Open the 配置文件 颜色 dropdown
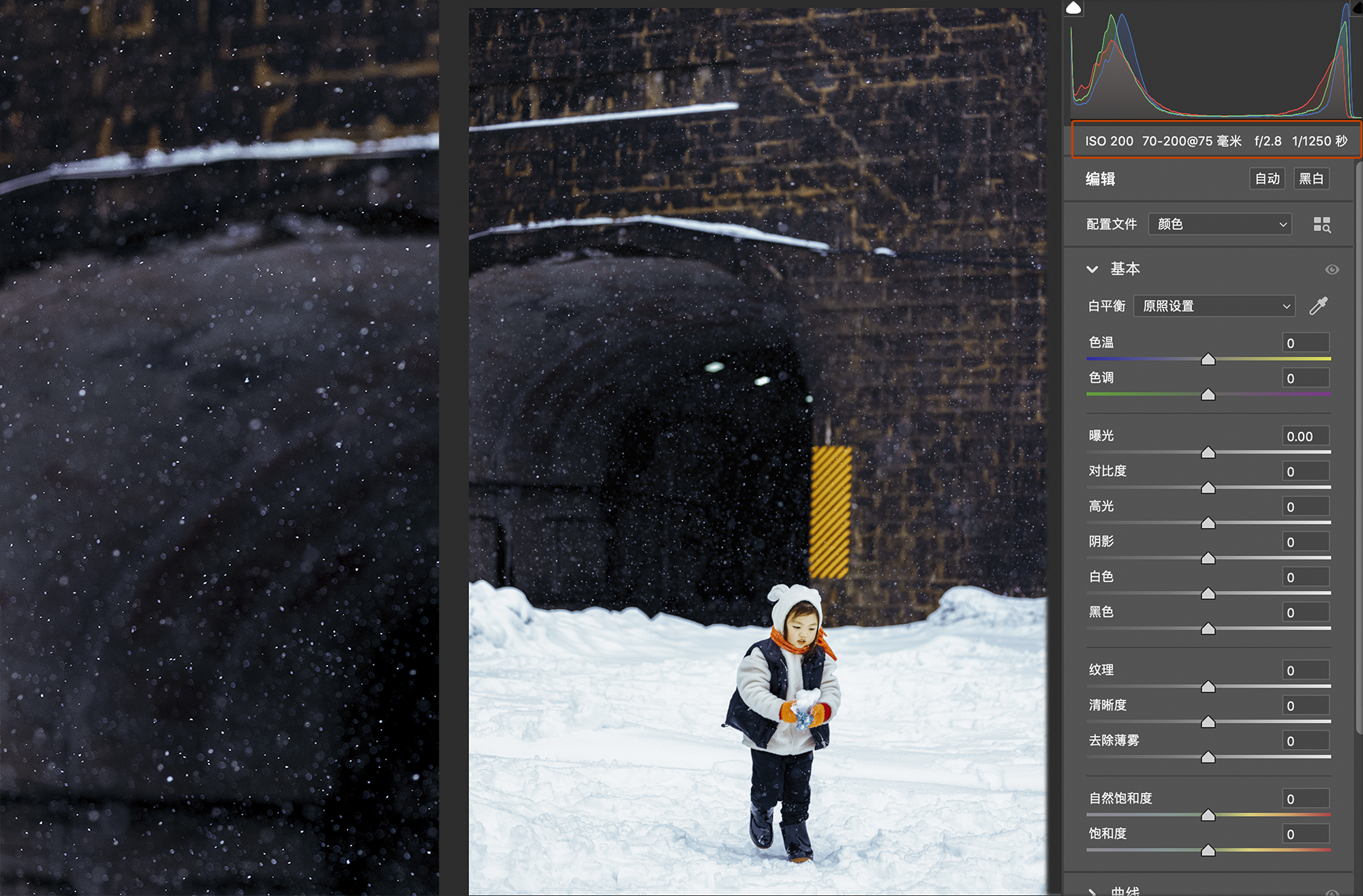The image size is (1363, 896). (x=1220, y=224)
